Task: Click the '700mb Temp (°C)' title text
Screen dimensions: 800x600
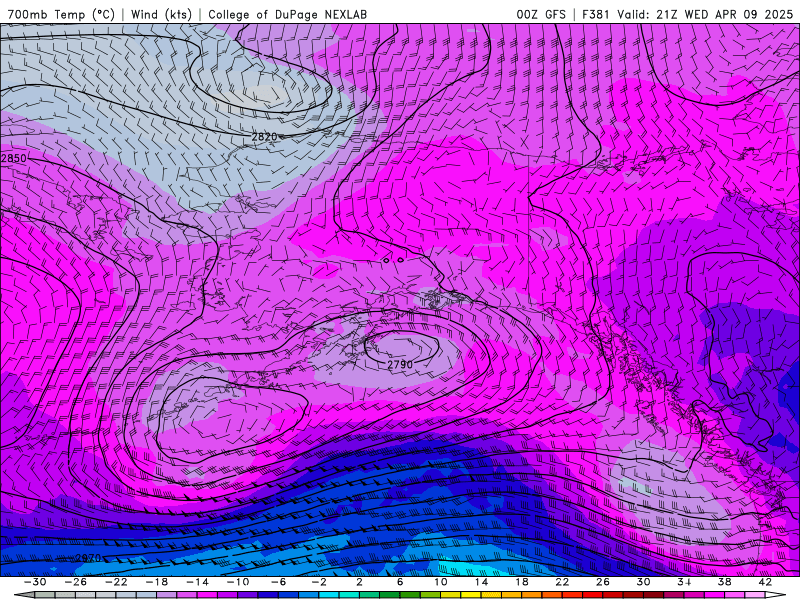Action: tap(61, 14)
